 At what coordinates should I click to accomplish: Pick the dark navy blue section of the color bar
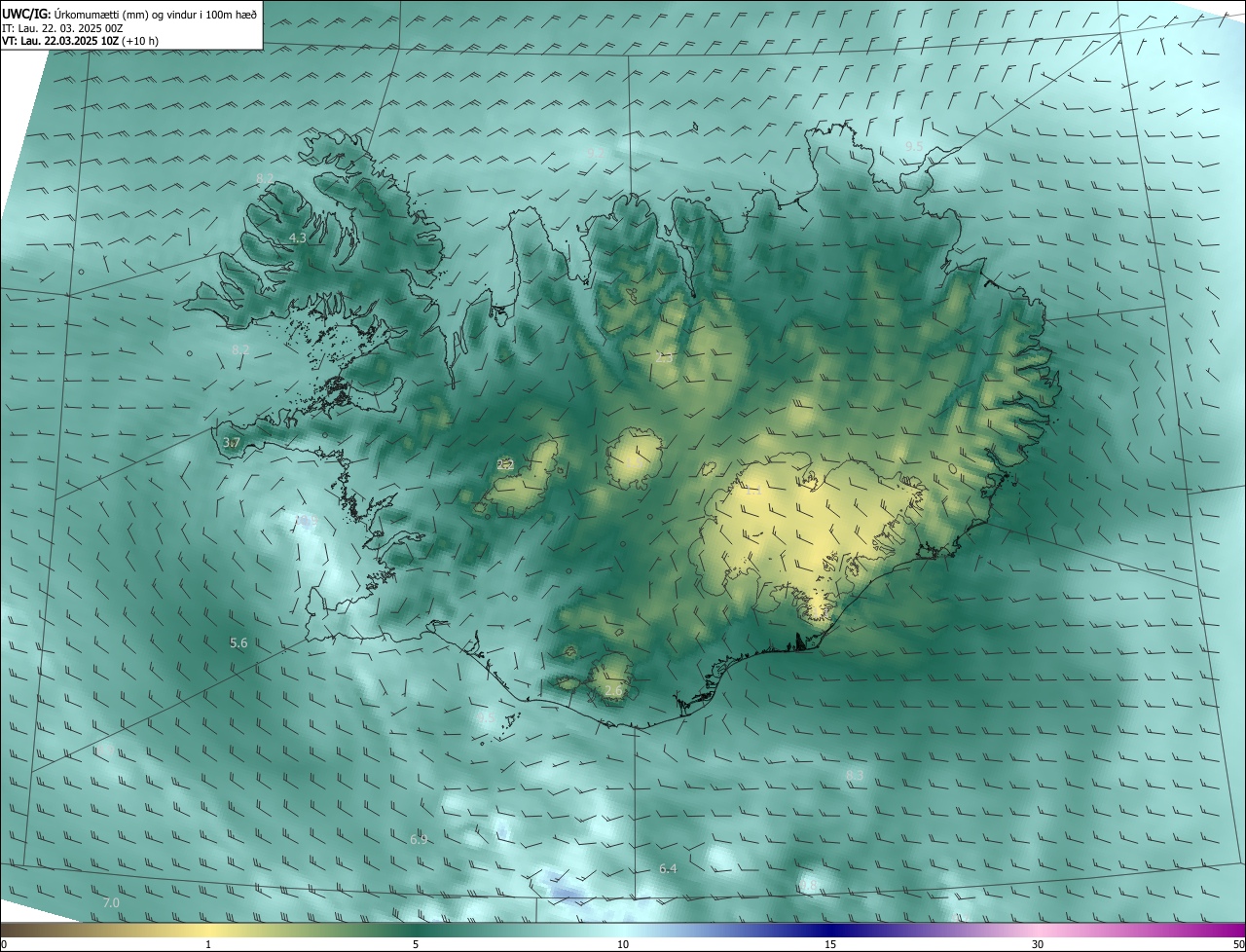click(830, 931)
